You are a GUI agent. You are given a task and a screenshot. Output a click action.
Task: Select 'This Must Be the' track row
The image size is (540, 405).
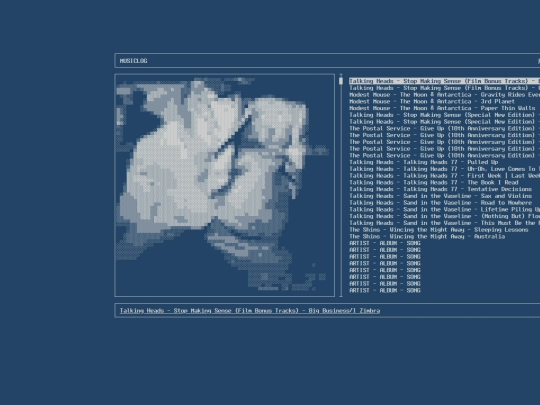[x=444, y=223]
